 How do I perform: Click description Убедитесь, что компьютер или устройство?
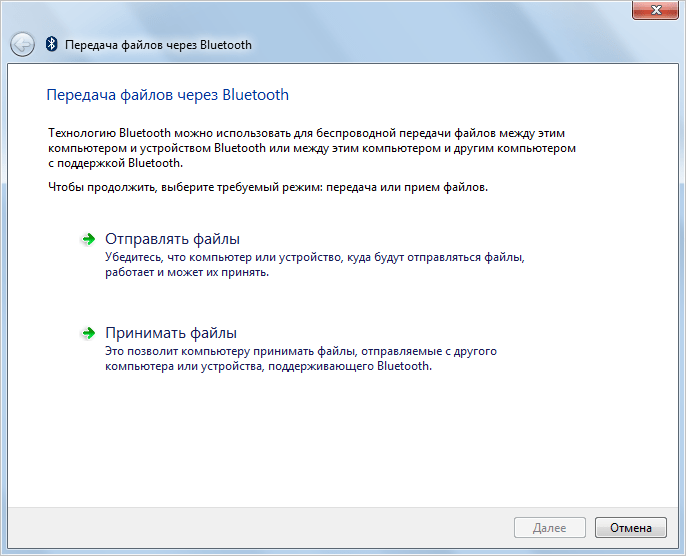(x=315, y=265)
